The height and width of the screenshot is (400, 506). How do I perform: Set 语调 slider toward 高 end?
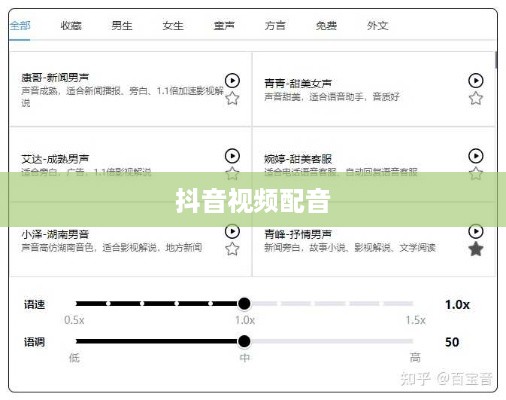[x=412, y=341]
